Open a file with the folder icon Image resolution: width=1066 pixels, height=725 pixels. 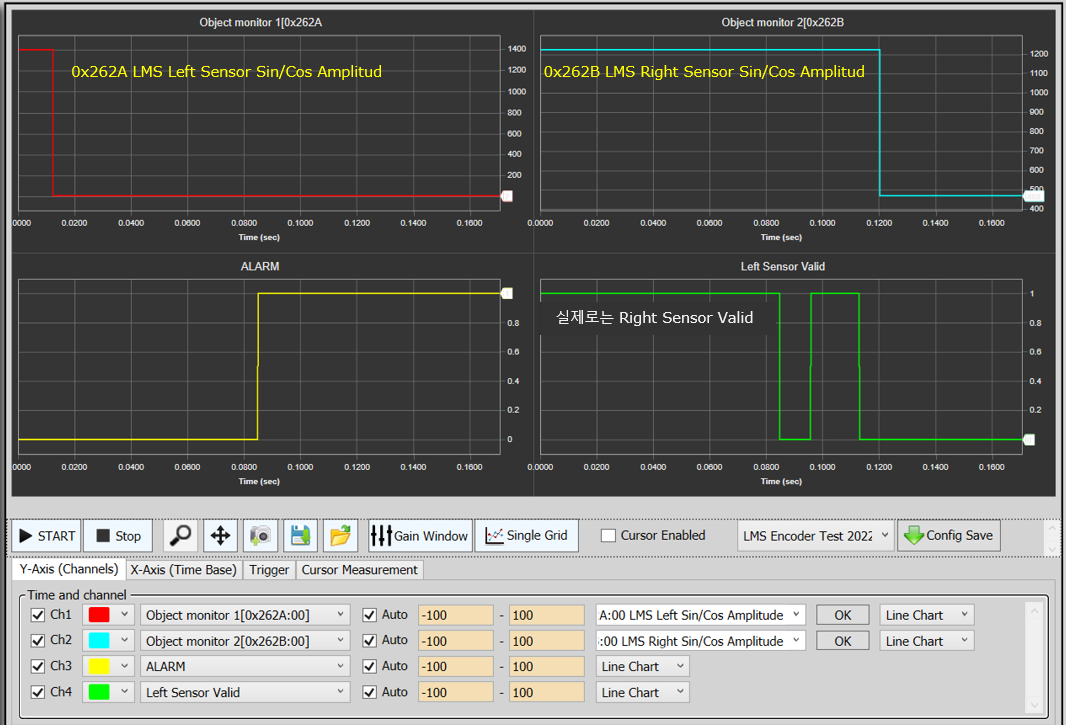click(x=340, y=536)
